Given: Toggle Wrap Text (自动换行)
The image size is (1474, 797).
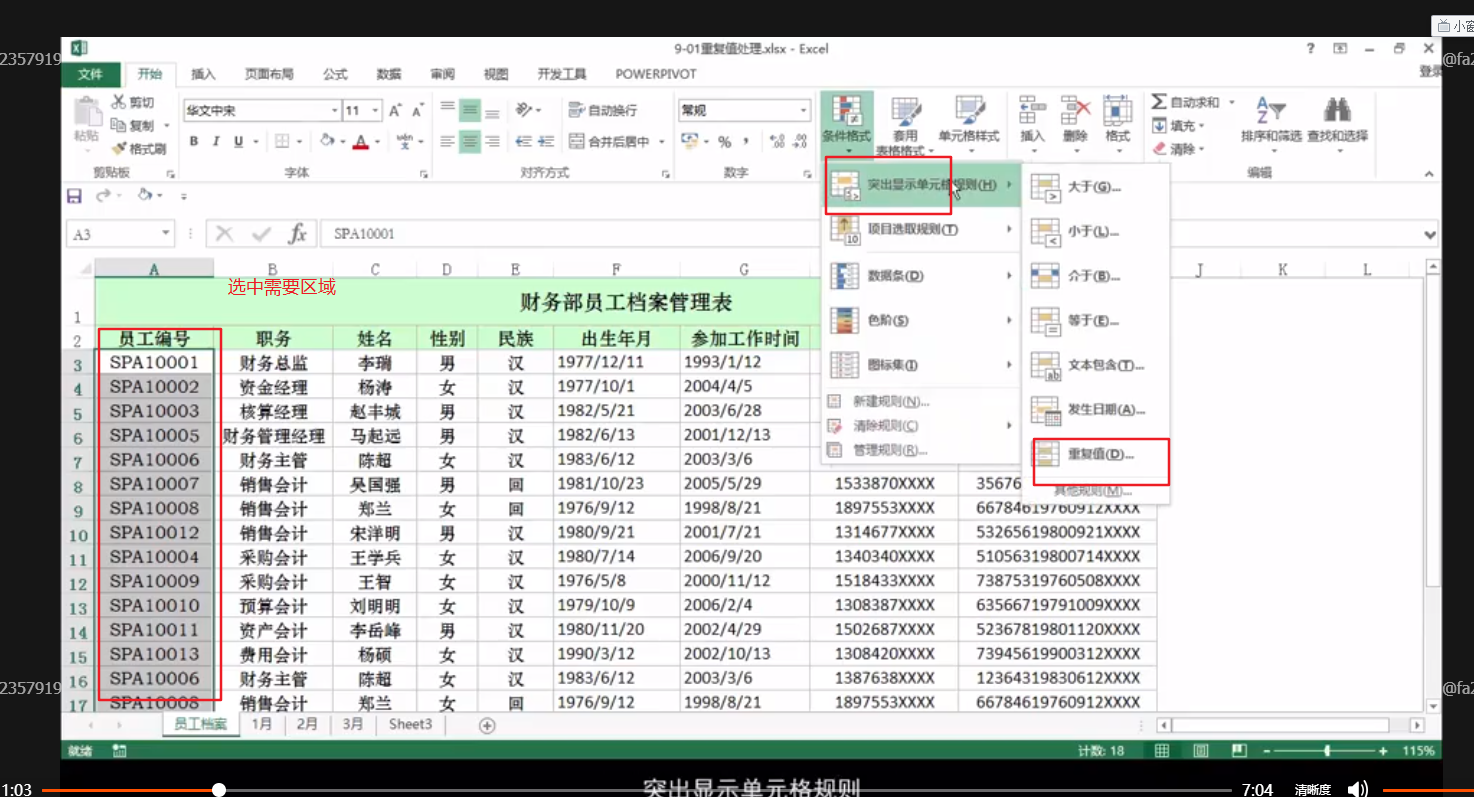Looking at the screenshot, I should point(602,110).
